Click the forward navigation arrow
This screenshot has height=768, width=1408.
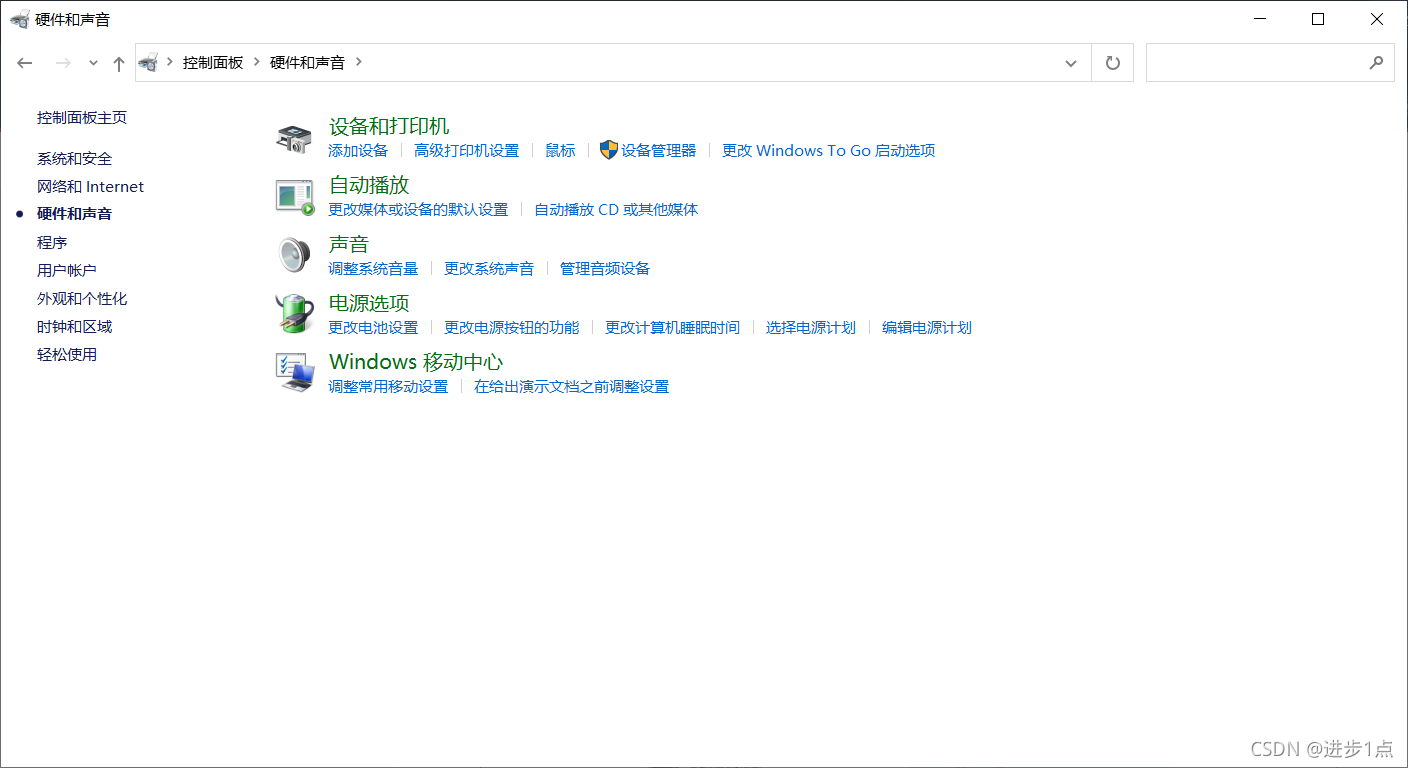point(63,63)
